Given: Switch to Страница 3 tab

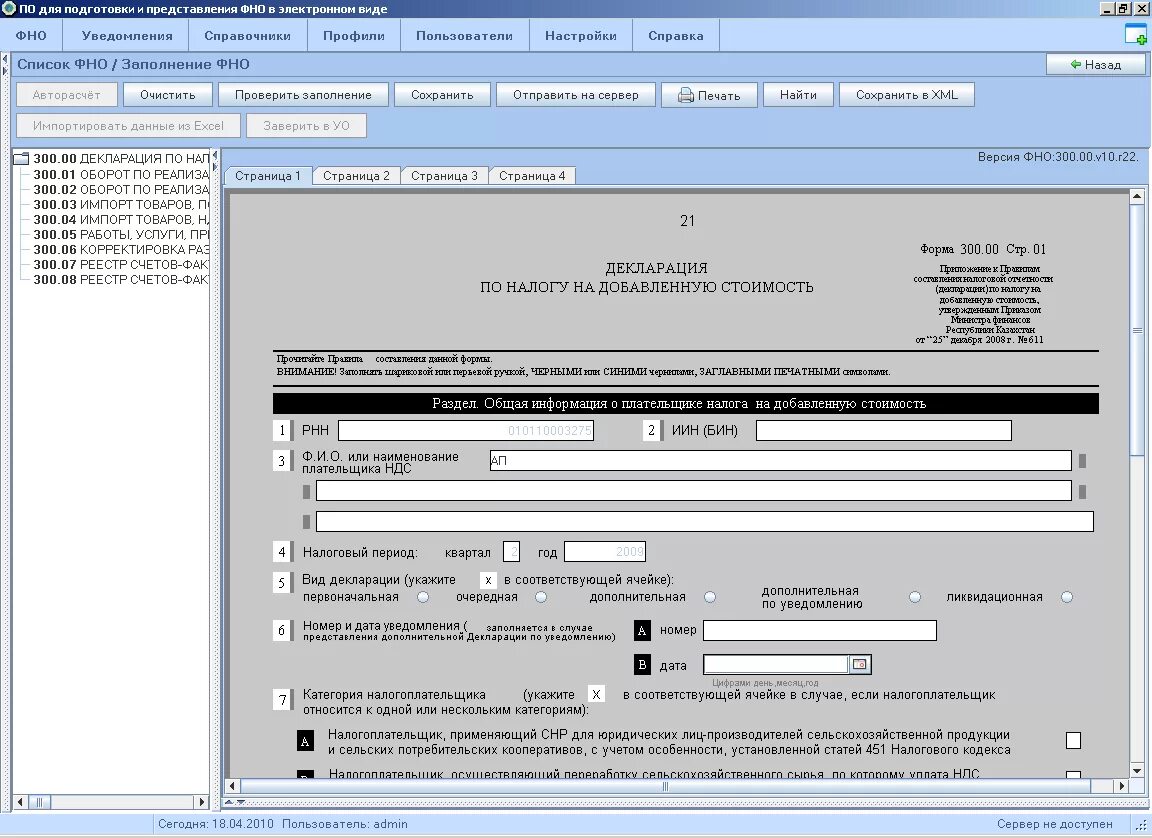Looking at the screenshot, I should 444,176.
